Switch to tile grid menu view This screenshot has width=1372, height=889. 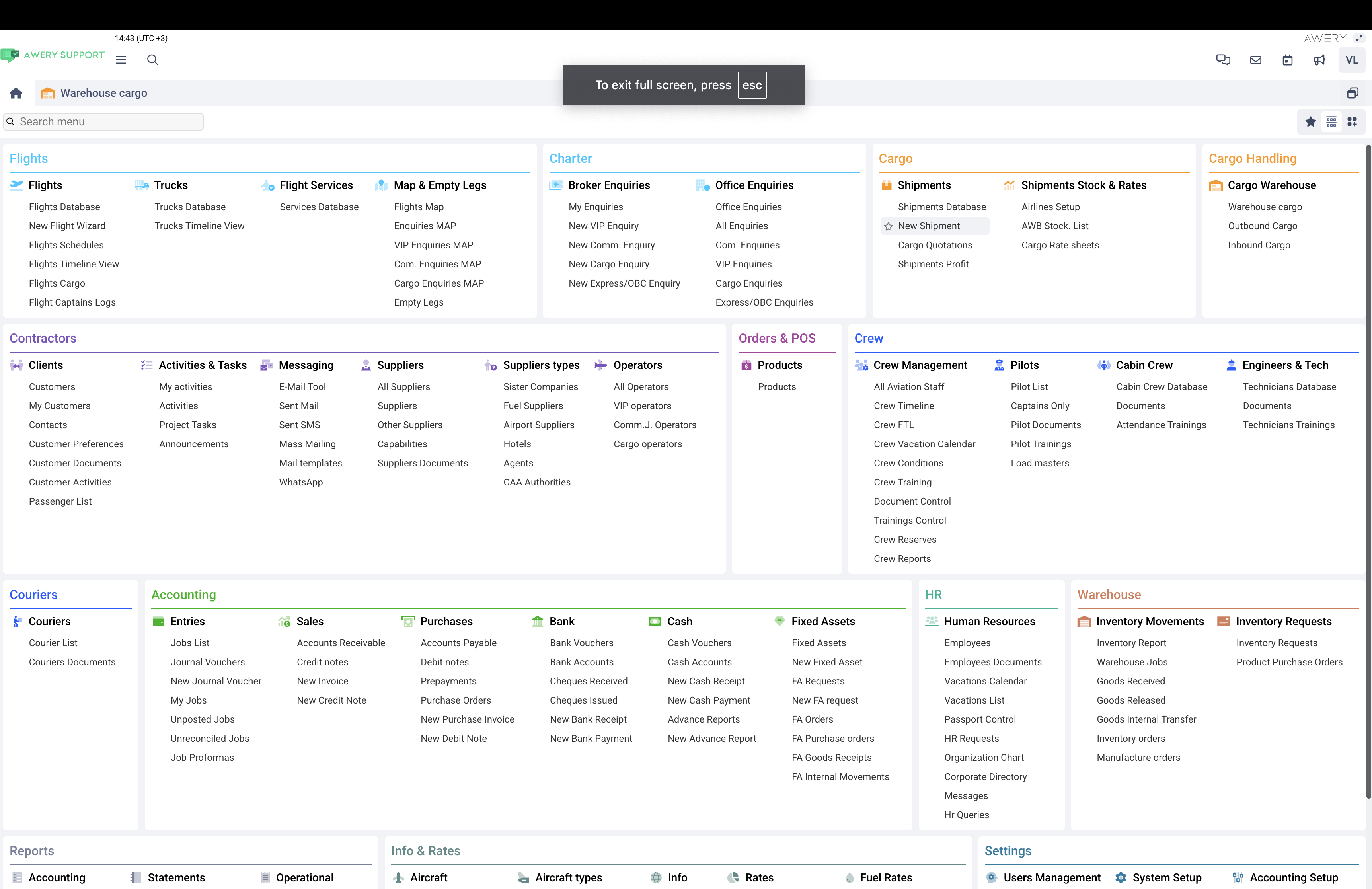coord(1352,122)
